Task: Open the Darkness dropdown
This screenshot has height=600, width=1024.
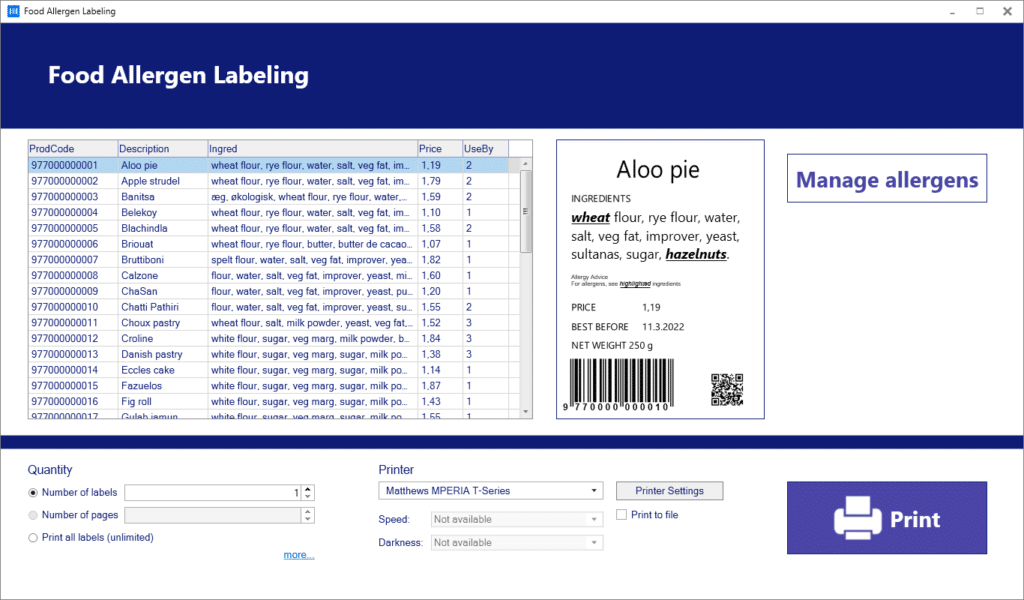Action: click(517, 543)
